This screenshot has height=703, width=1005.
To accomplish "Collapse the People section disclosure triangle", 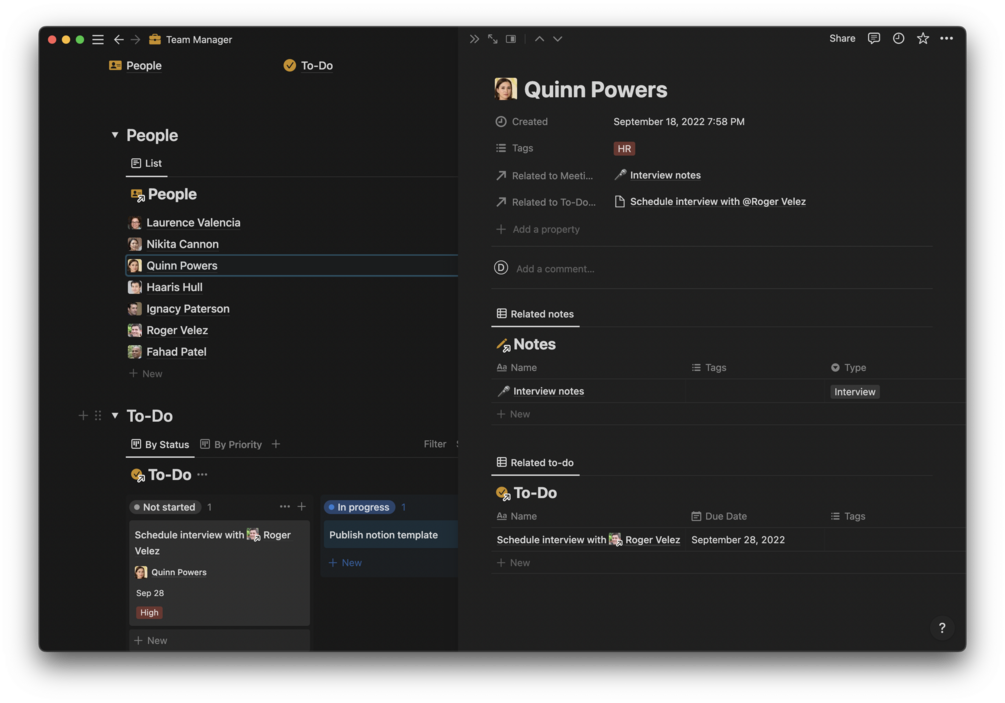I will 115,135.
